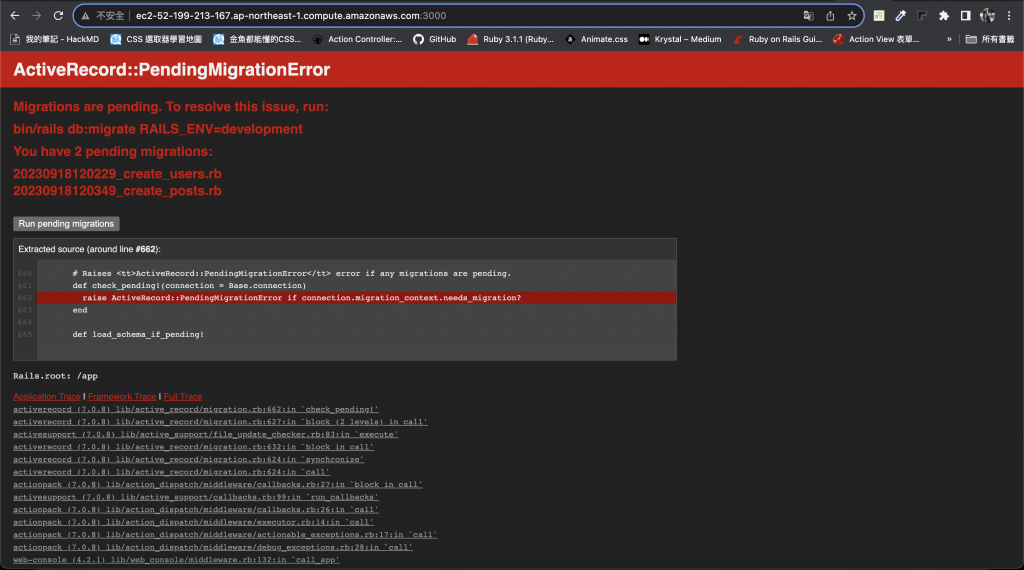The width and height of the screenshot is (1024, 570).
Task: Click the dark square extension icon
Action: 922,16
